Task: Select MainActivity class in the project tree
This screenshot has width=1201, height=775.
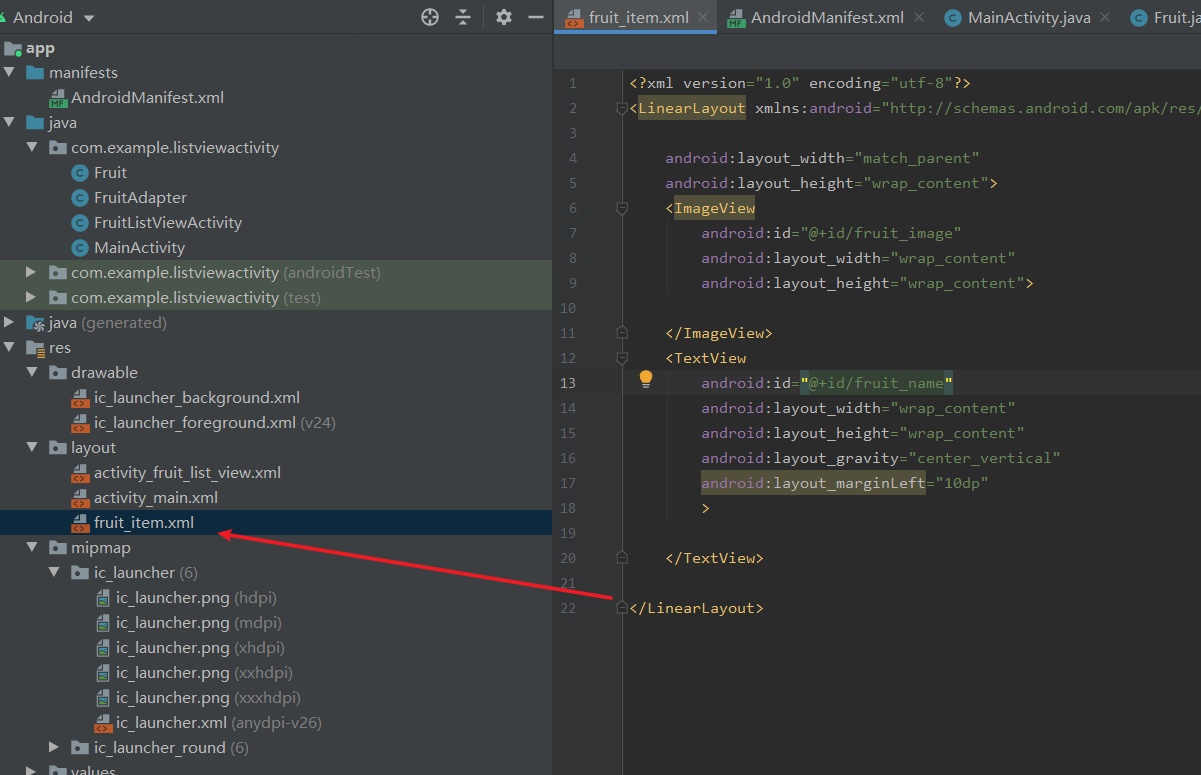Action: (x=139, y=248)
